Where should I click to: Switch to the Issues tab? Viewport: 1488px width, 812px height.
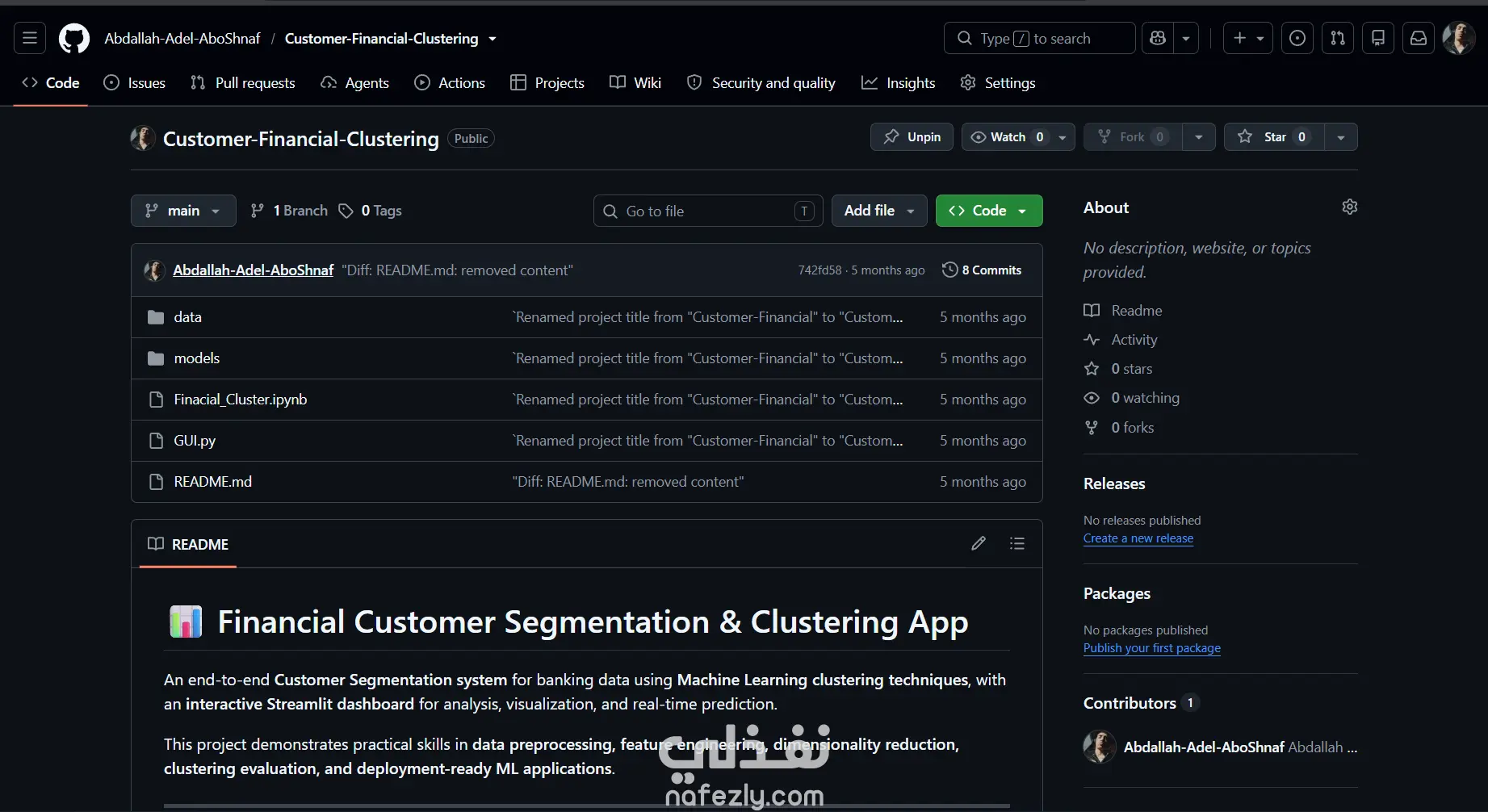pos(135,82)
